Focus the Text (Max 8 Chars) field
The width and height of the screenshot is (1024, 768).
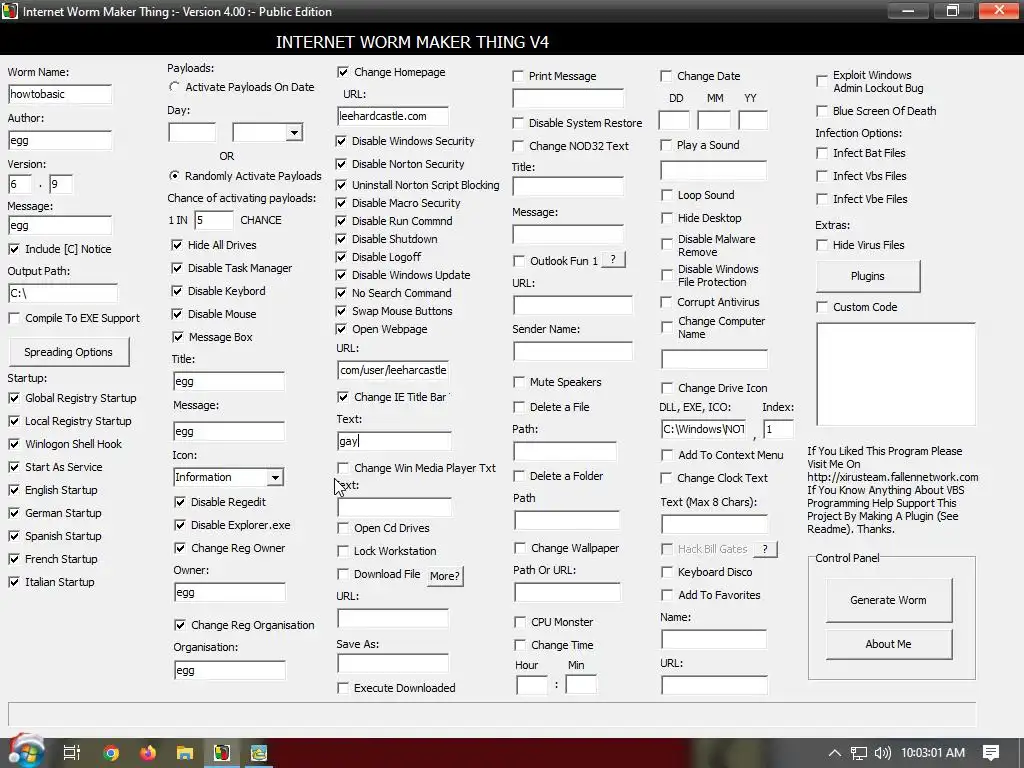pos(714,524)
